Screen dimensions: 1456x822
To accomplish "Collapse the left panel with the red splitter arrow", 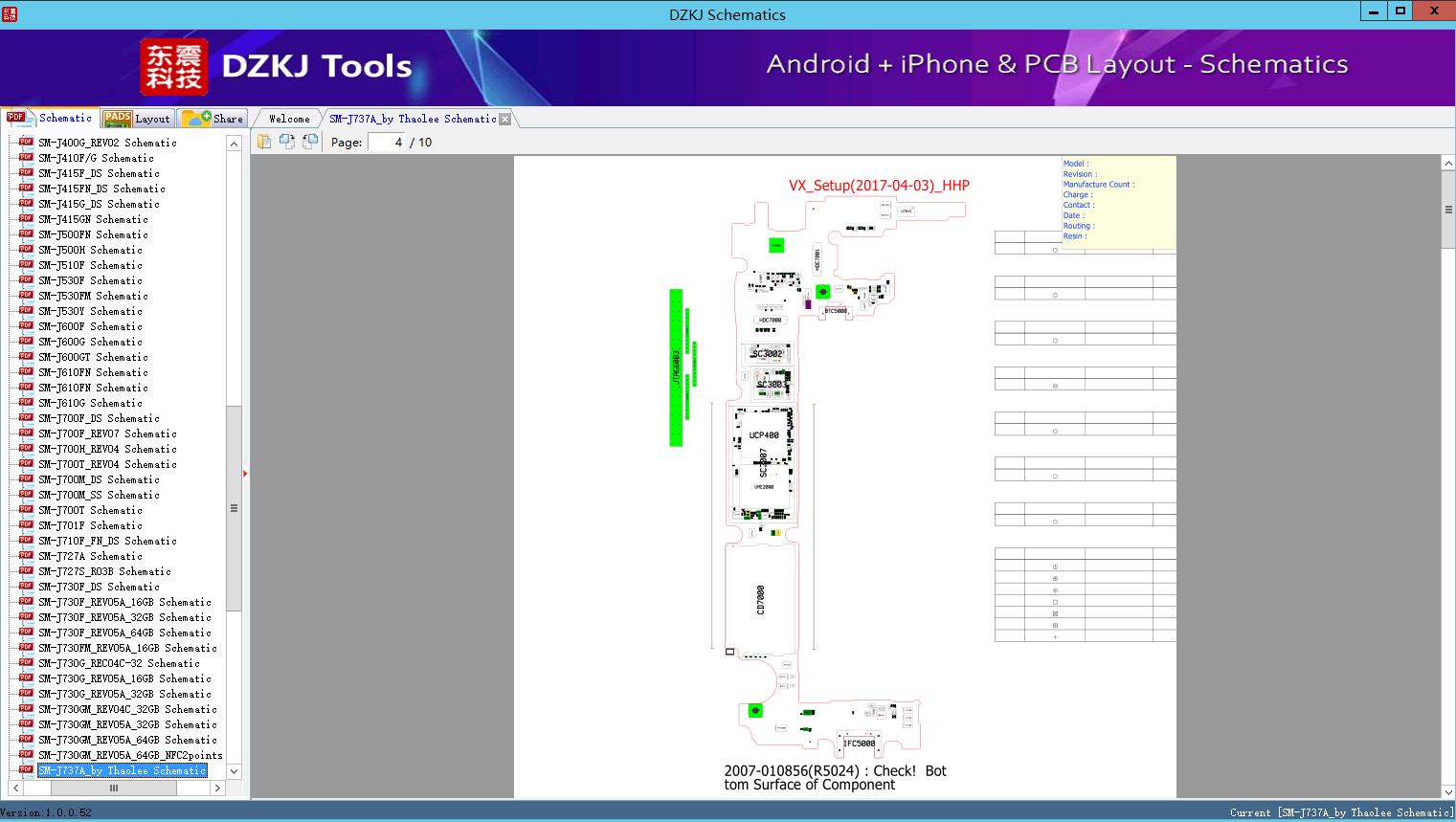I will coord(245,474).
